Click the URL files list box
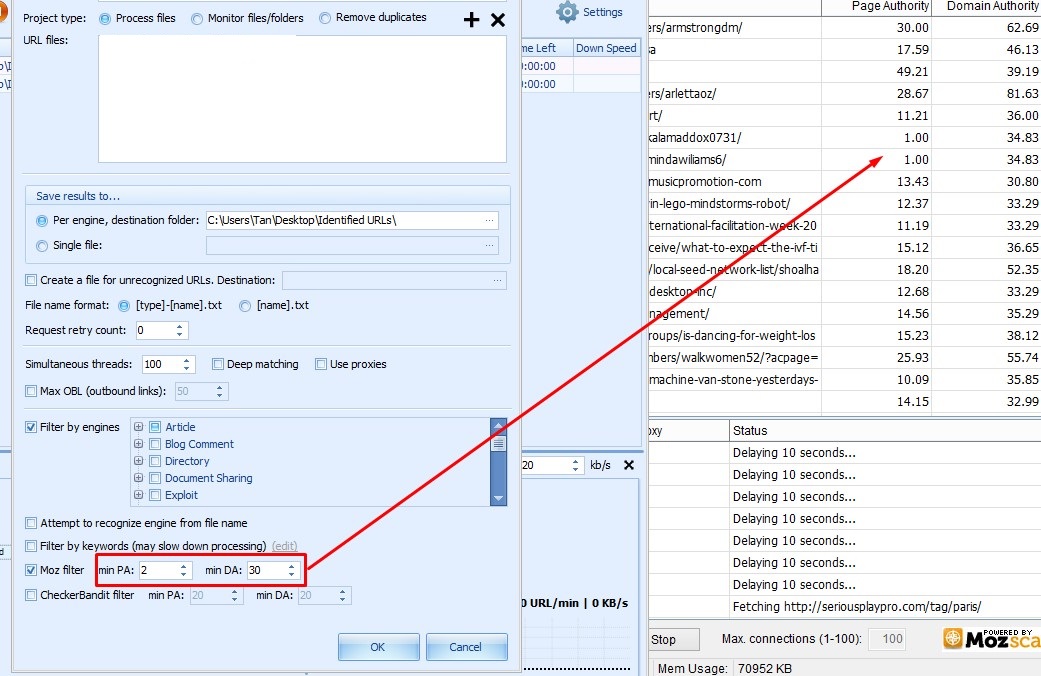1041x676 pixels. (x=302, y=99)
